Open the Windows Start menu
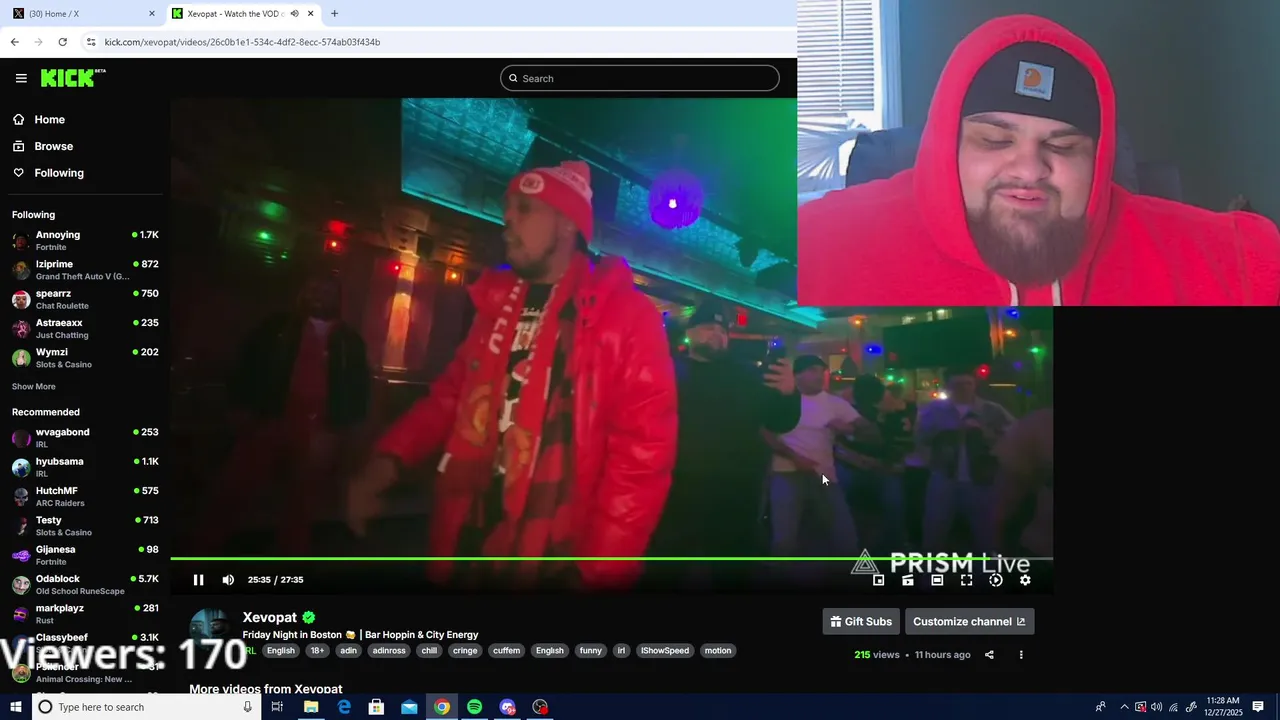Image resolution: width=1280 pixels, height=720 pixels. coord(15,707)
